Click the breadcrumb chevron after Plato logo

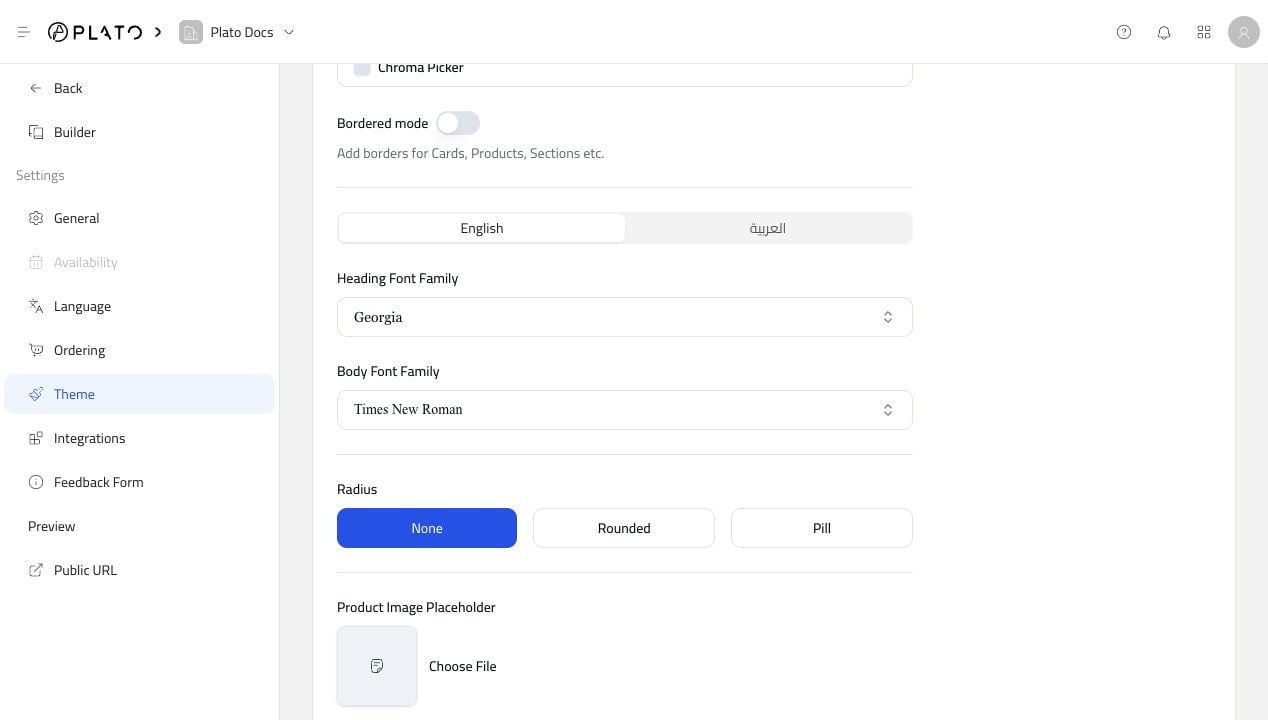[x=158, y=32]
